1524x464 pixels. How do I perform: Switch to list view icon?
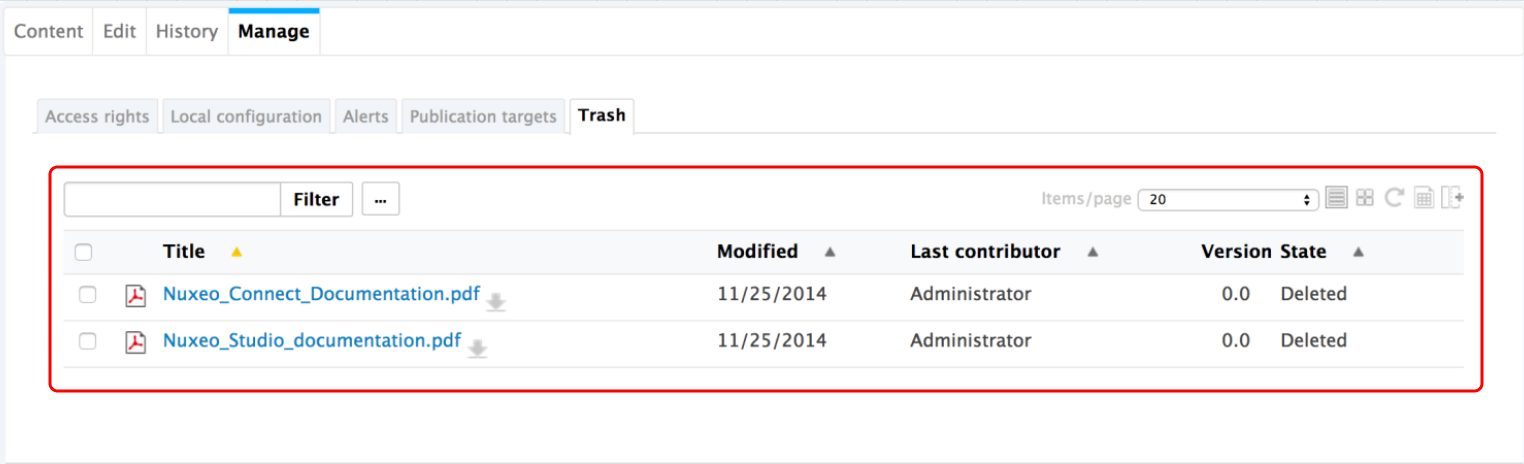pyautogui.click(x=1336, y=198)
